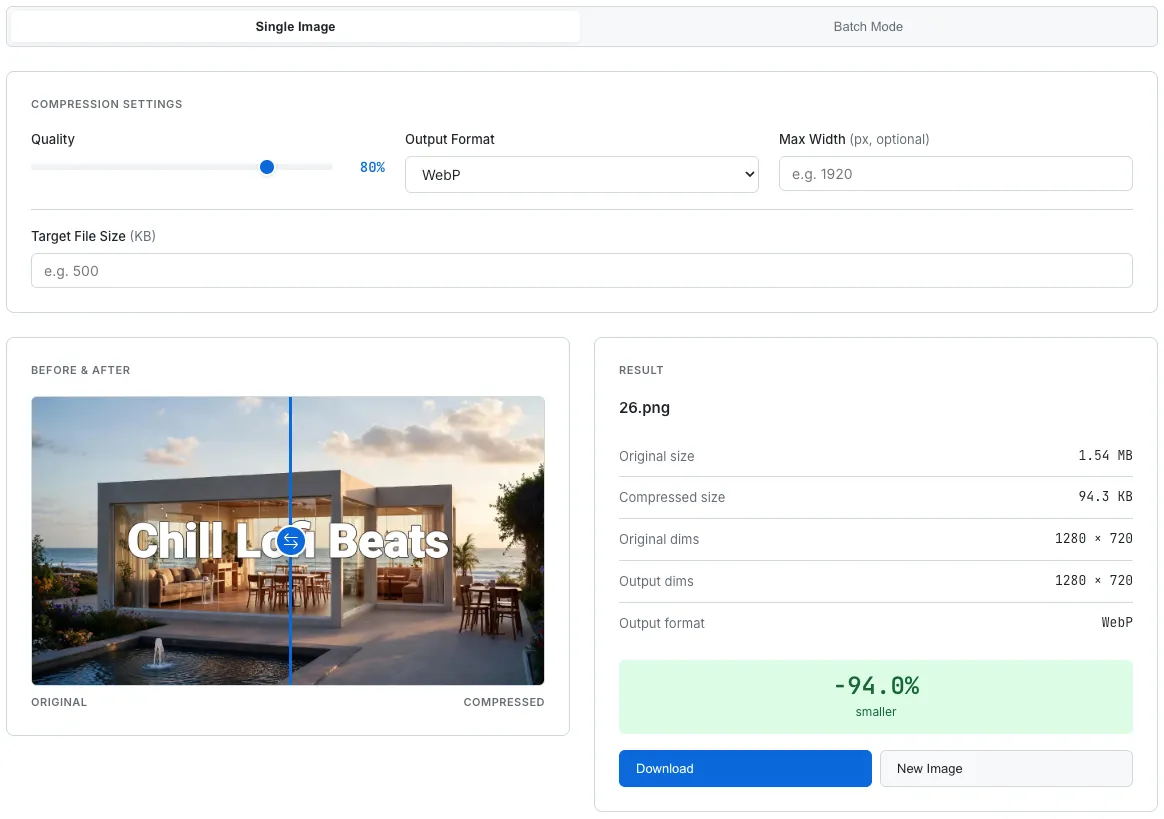Click the Quality slider thumb
The width and height of the screenshot is (1164, 819).
coord(267,167)
